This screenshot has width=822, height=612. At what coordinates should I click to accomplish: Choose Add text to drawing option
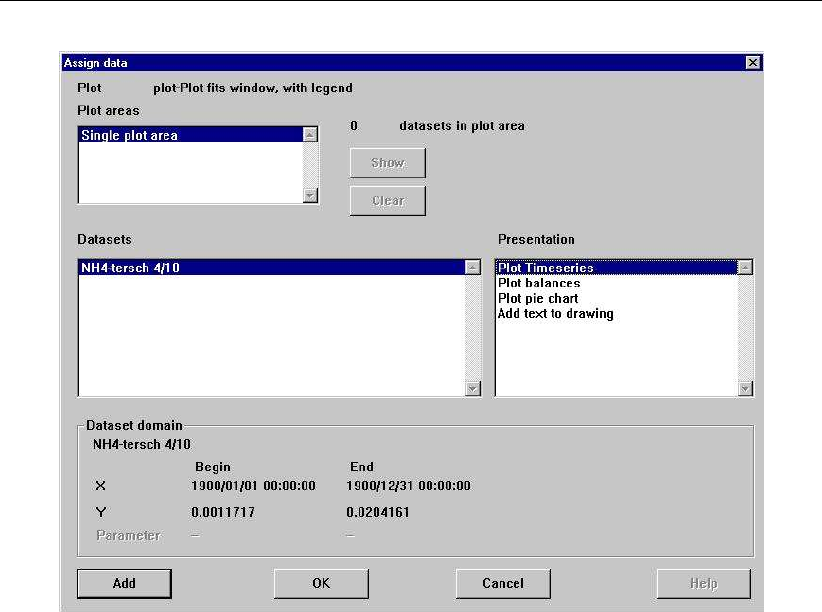(x=617, y=314)
